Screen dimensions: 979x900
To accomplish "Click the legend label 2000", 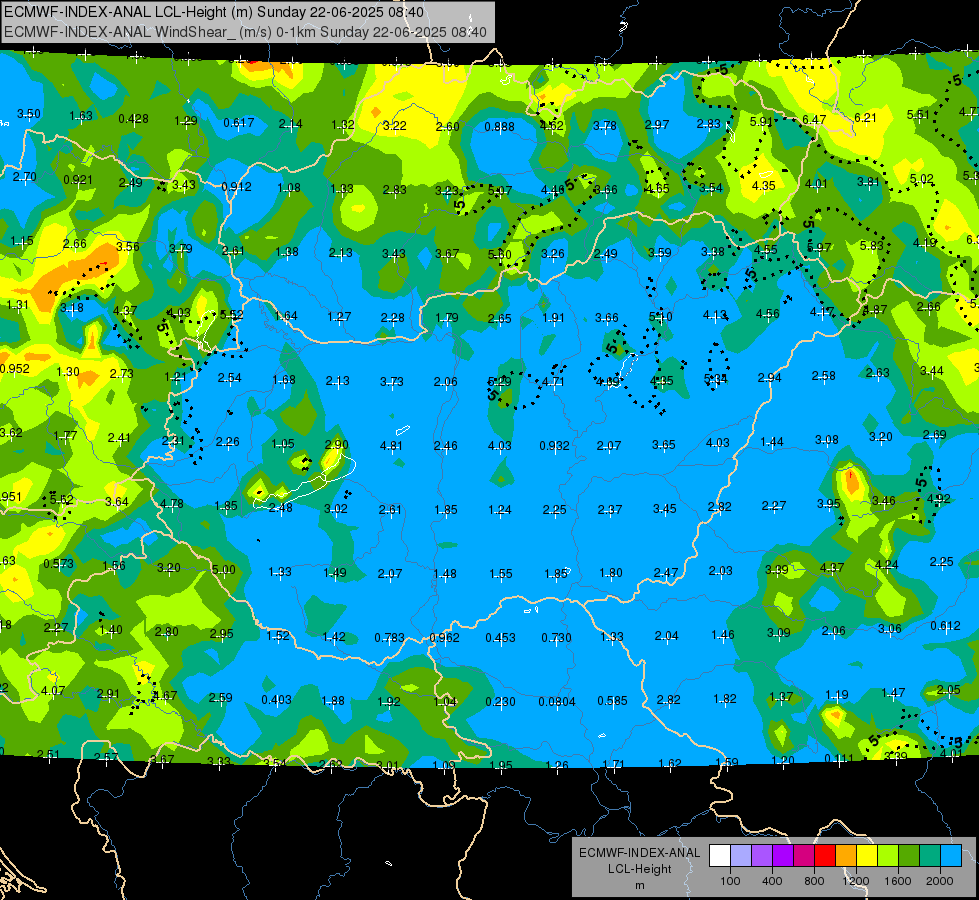I will click(x=940, y=881).
